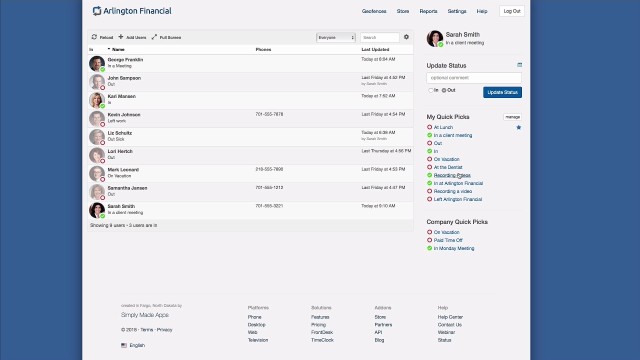Open the Settings menu
The width and height of the screenshot is (640, 360).
coord(457,11)
